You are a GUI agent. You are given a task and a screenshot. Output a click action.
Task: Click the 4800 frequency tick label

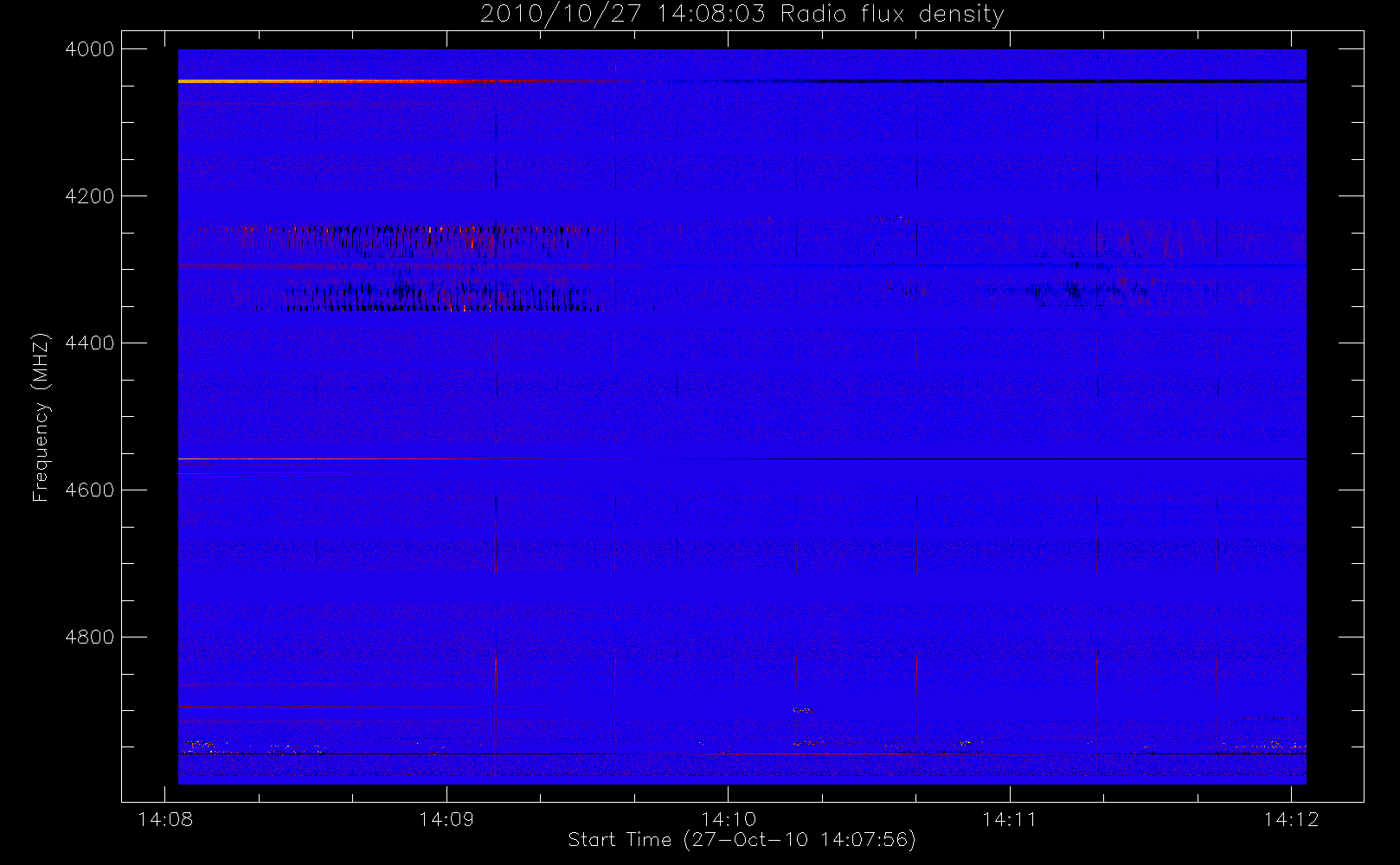(90, 638)
